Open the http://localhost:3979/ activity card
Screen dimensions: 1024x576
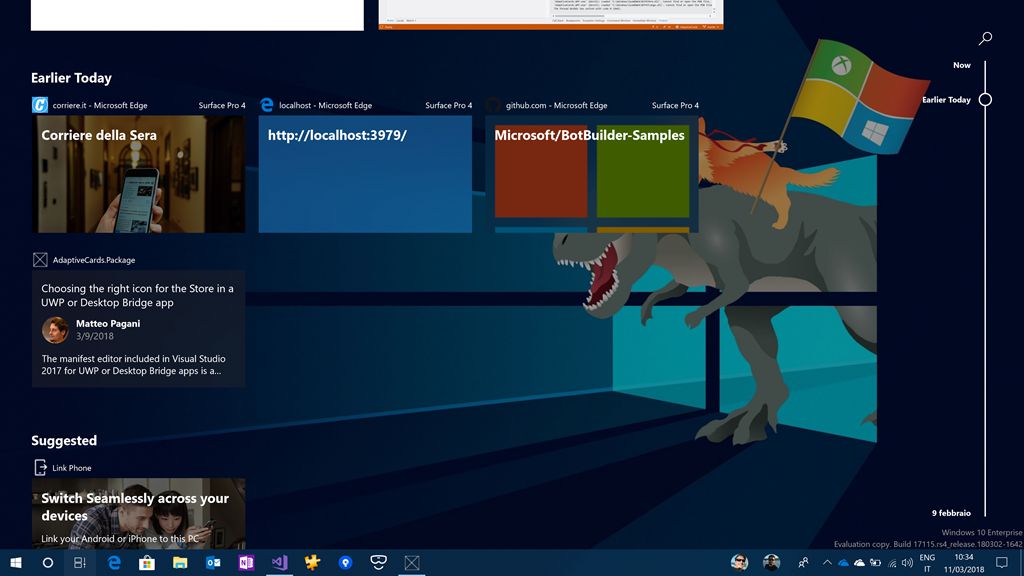(x=365, y=174)
